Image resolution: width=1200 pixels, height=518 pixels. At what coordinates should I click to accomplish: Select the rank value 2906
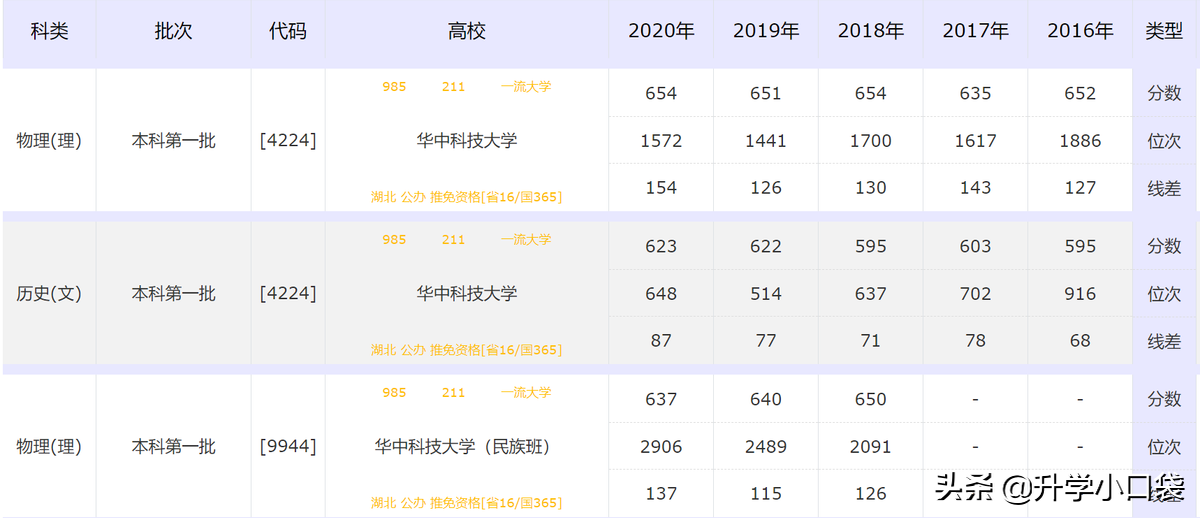(x=661, y=447)
